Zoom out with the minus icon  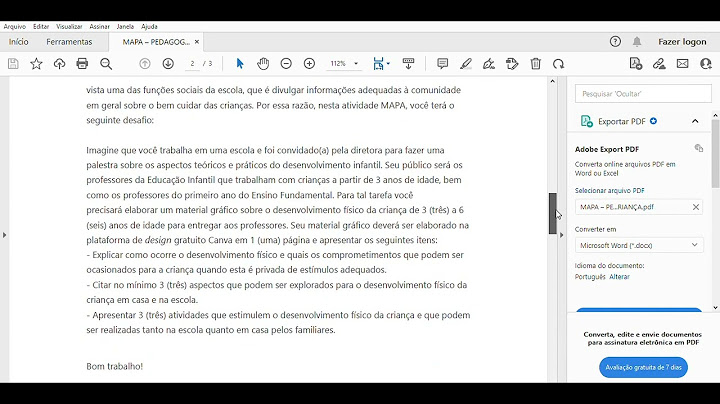pos(286,64)
